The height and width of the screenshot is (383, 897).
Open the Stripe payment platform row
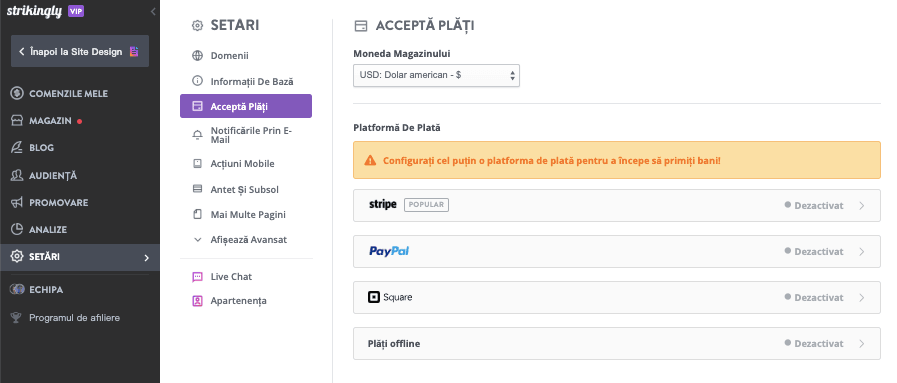coord(617,205)
